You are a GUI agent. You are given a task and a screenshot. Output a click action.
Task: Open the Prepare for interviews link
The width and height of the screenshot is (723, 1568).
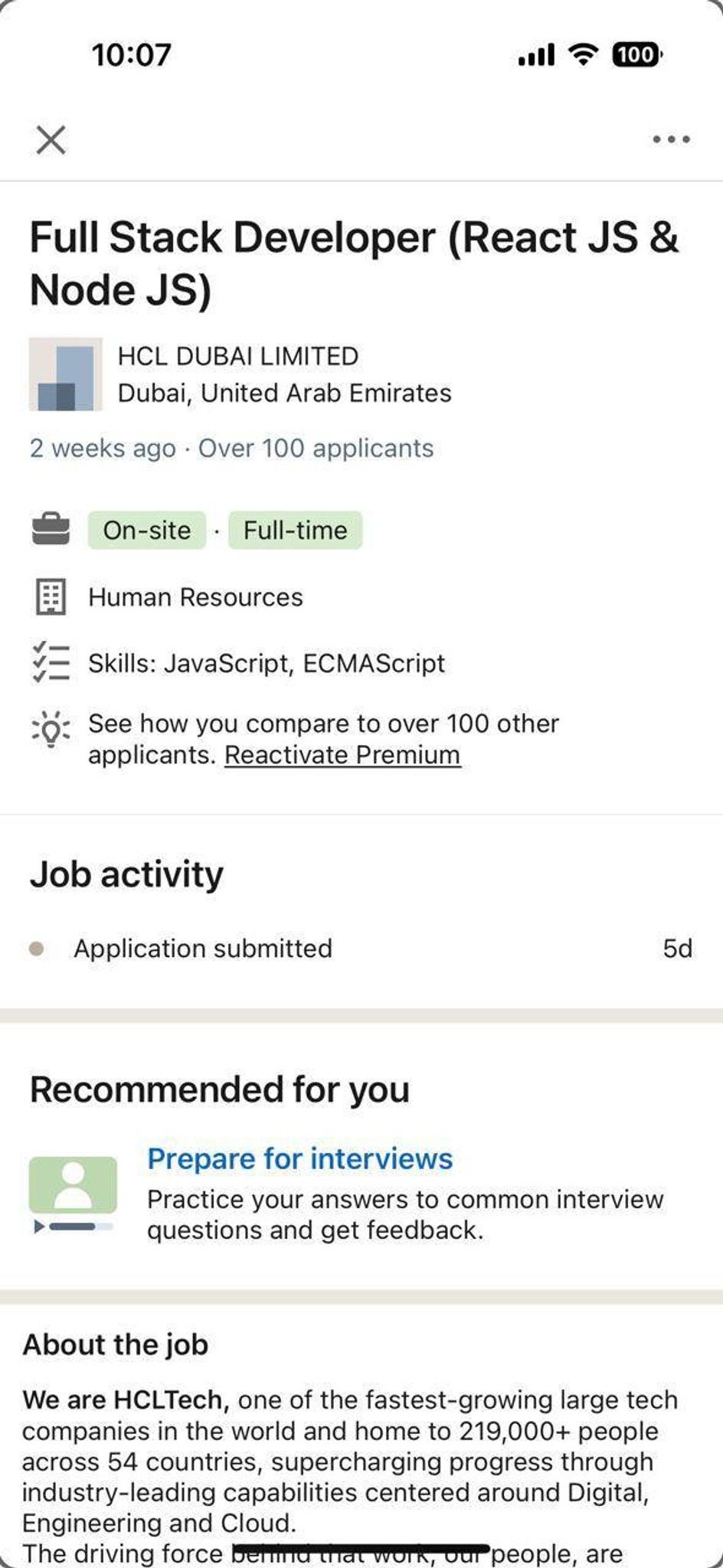300,1158
